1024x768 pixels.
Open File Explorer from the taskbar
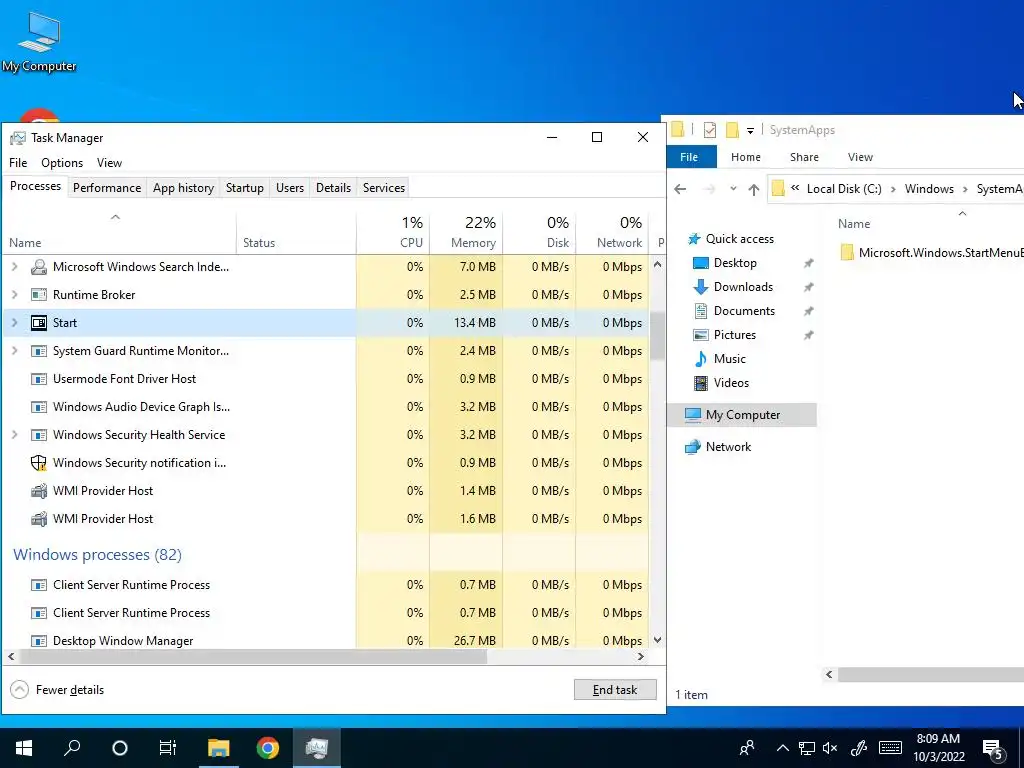pos(219,748)
